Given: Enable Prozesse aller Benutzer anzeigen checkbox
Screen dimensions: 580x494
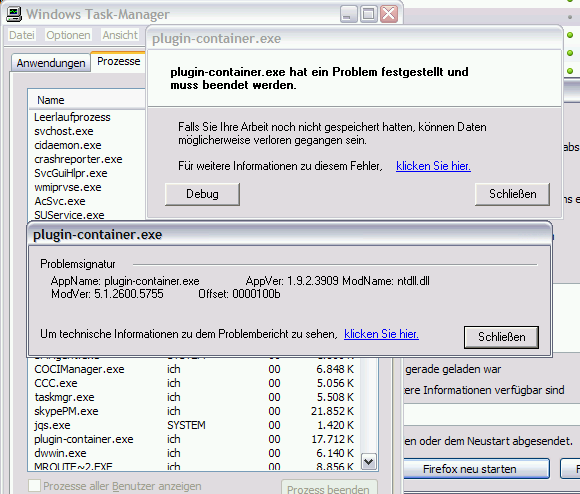Looking at the screenshot, I should tap(34, 485).
